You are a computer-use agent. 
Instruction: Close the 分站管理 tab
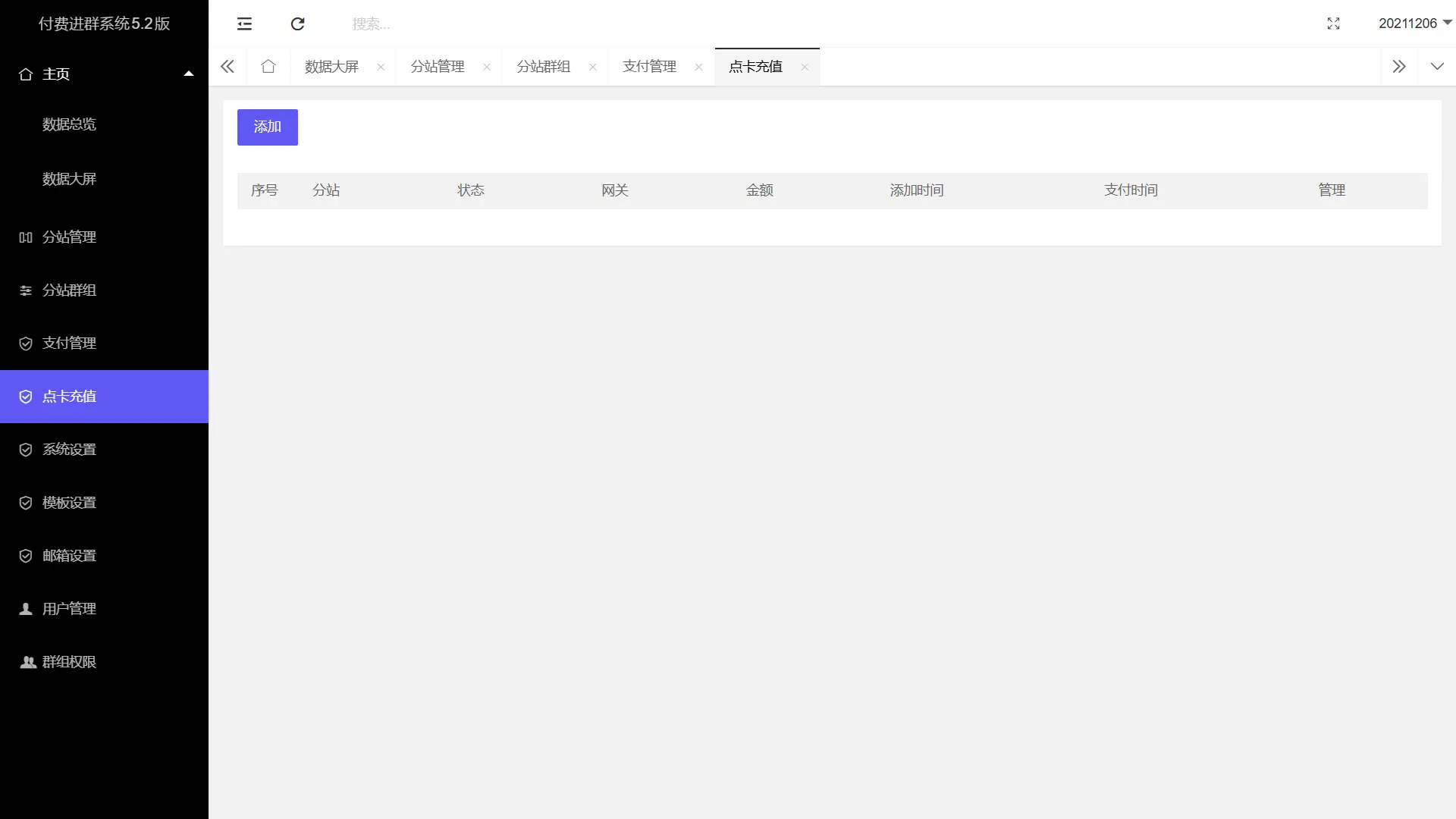point(487,67)
